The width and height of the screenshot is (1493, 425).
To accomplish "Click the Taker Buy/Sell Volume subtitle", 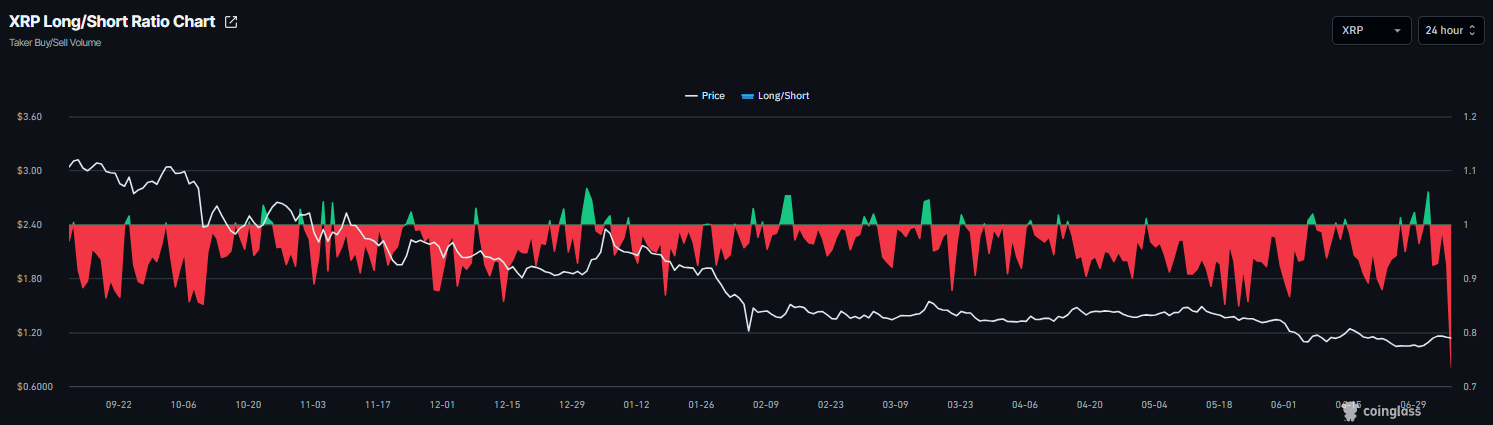I will (55, 43).
